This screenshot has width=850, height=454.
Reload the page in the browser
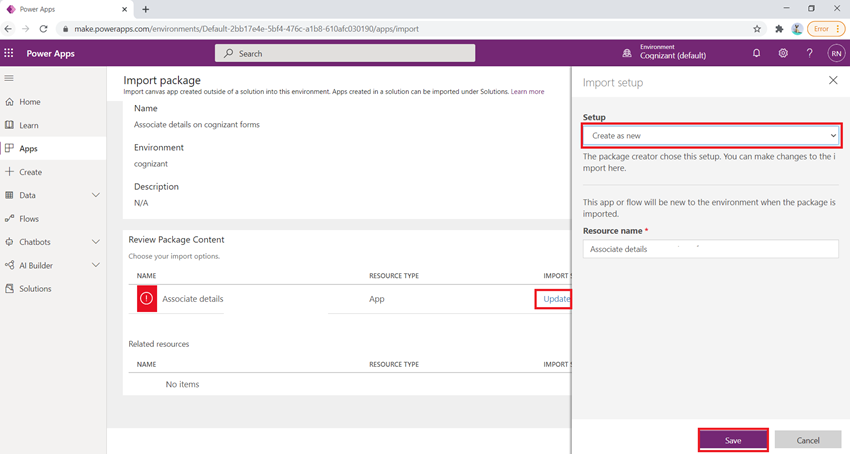[43, 29]
